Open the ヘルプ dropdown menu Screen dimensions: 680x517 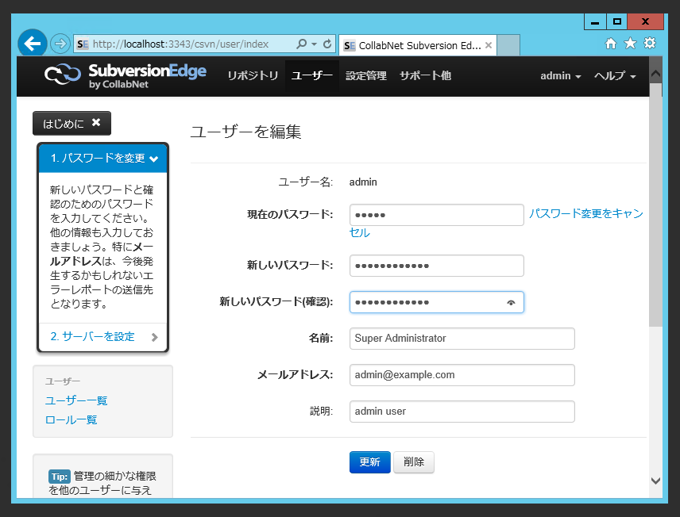615,76
